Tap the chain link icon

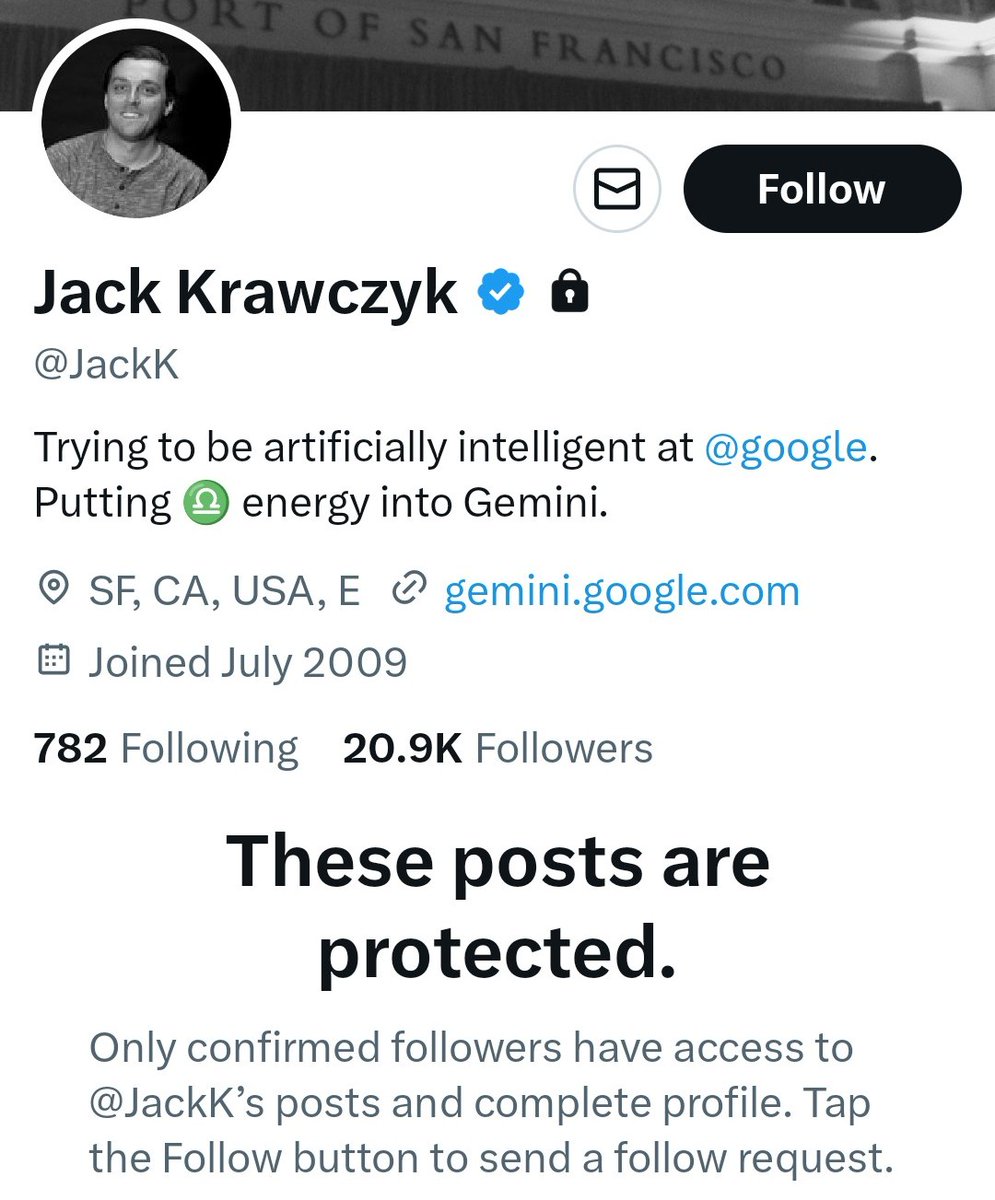(410, 591)
